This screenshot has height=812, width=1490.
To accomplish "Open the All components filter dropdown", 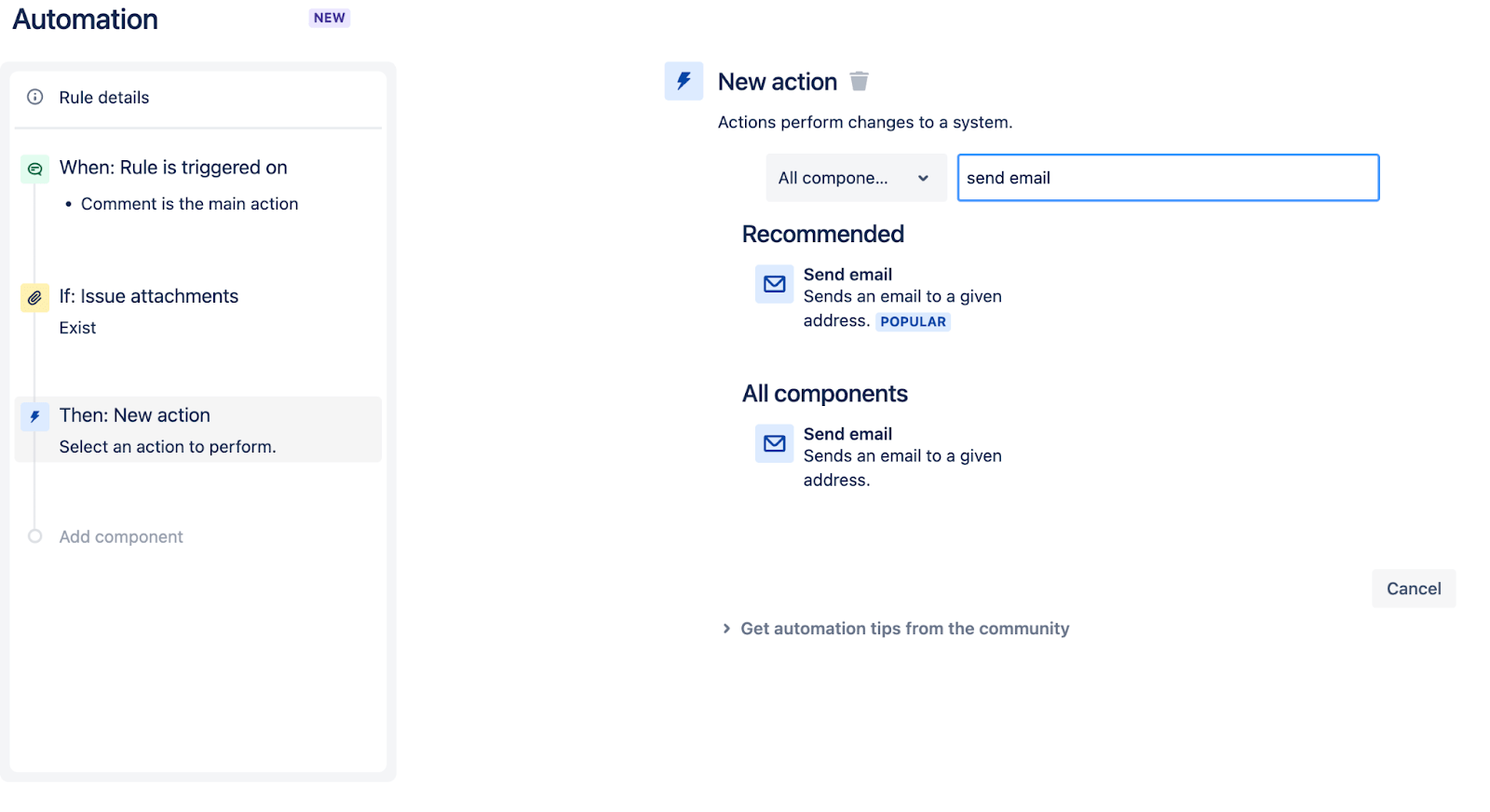I will pos(855,178).
